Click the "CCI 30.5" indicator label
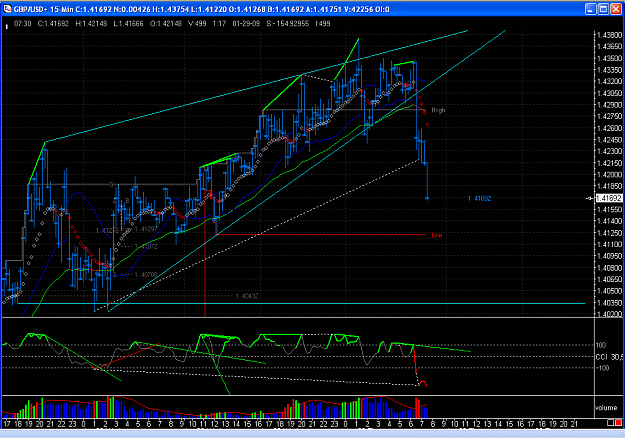The height and width of the screenshot is (438, 625). pyautogui.click(x=609, y=357)
